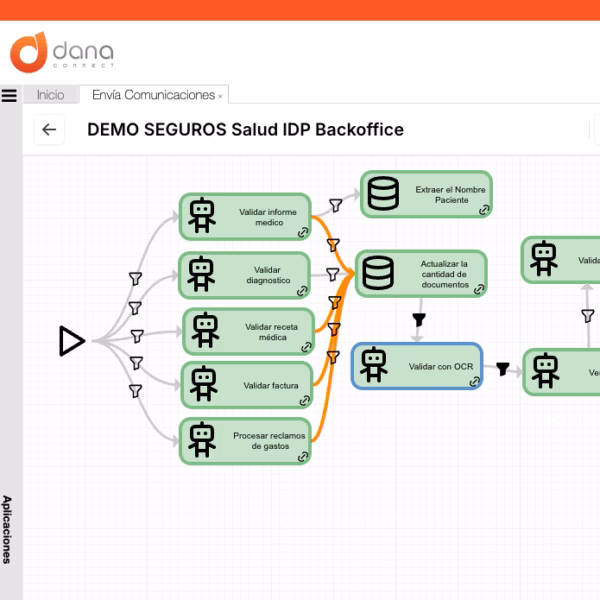600x600 pixels.
Task: Click the black filter after Validar con OCR
Action: 503,369
